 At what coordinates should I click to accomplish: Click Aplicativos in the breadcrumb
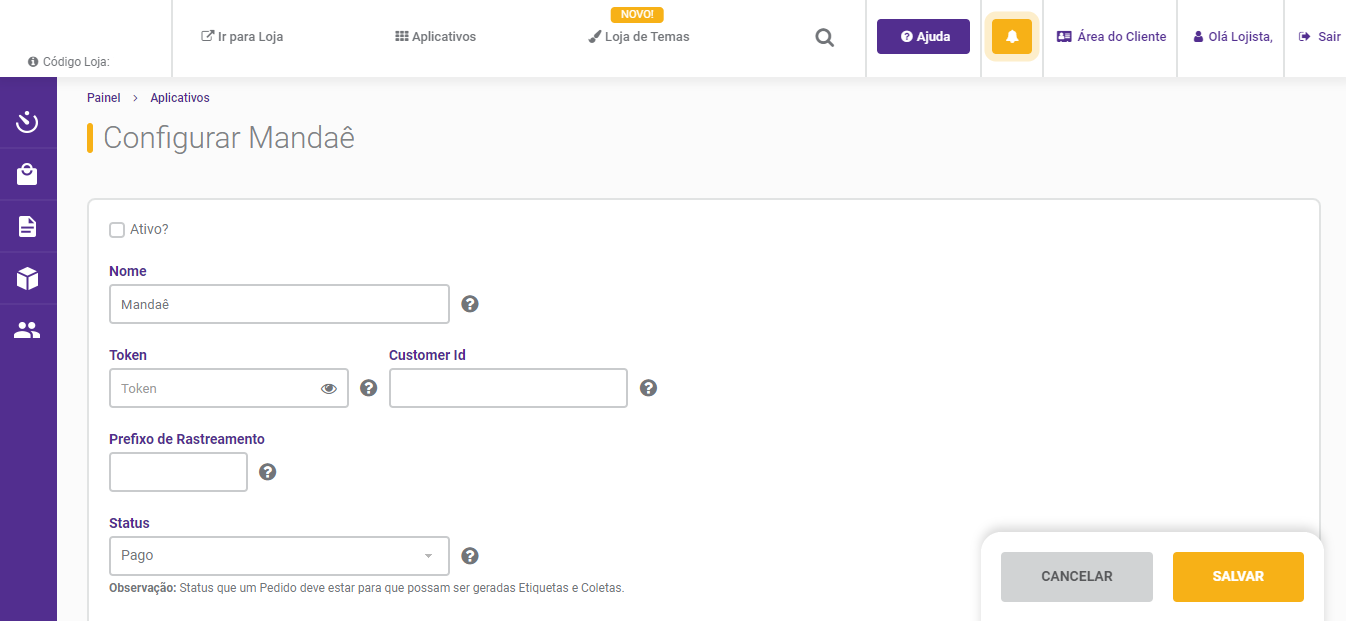click(x=180, y=98)
